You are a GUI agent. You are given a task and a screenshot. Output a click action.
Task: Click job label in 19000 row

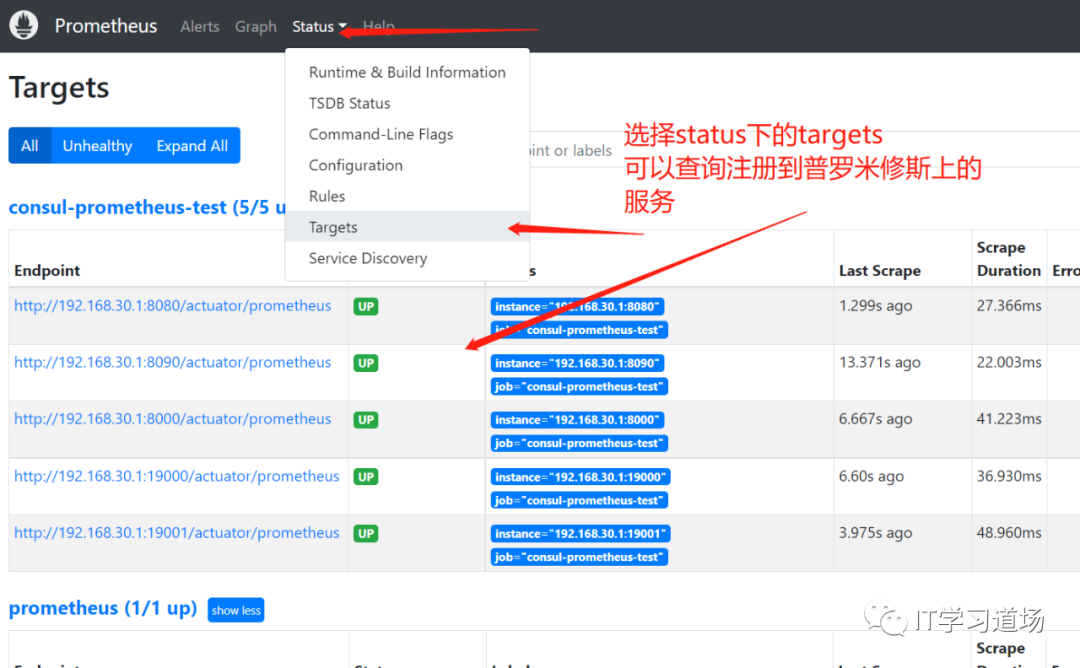point(579,500)
